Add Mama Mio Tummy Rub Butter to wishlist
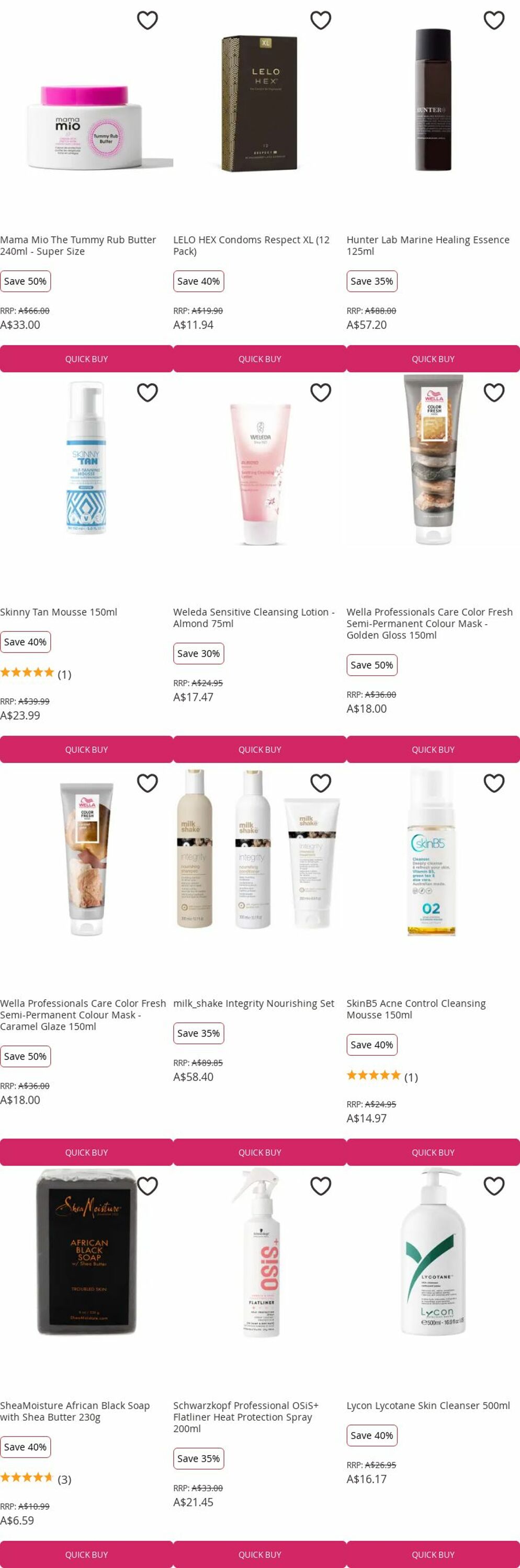520x1568 pixels. click(x=148, y=20)
